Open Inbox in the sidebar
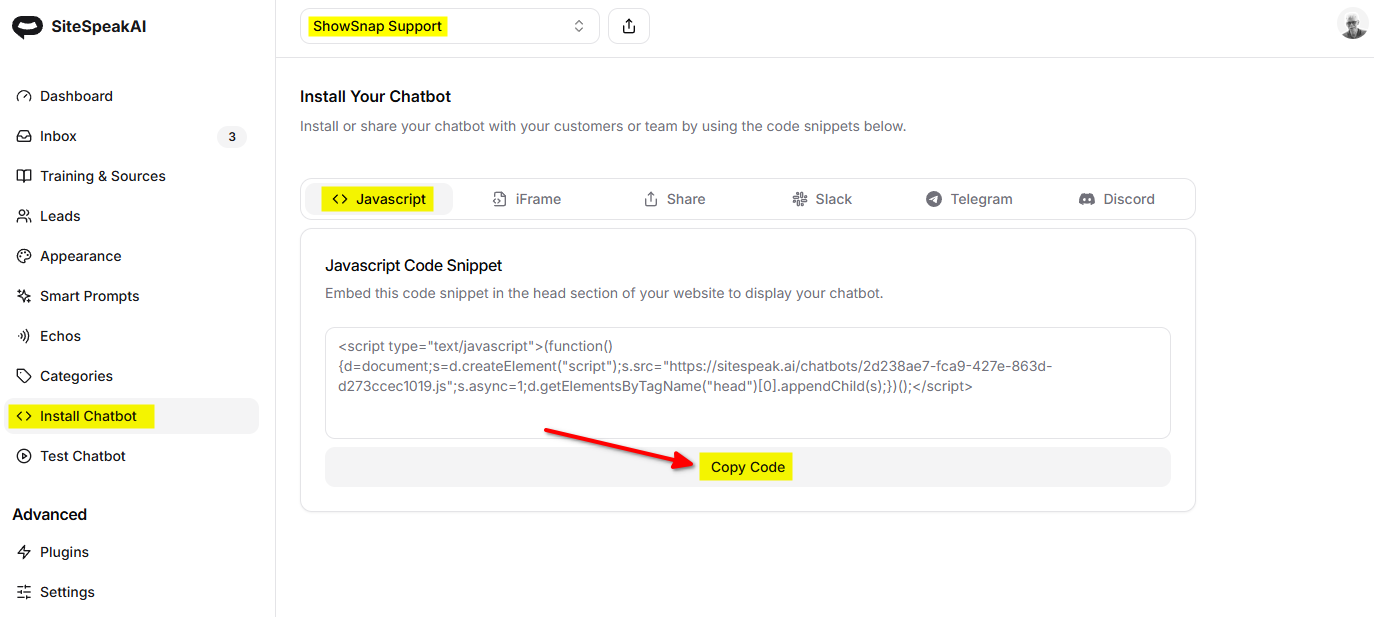Viewport: 1374px width, 617px height. coord(132,136)
